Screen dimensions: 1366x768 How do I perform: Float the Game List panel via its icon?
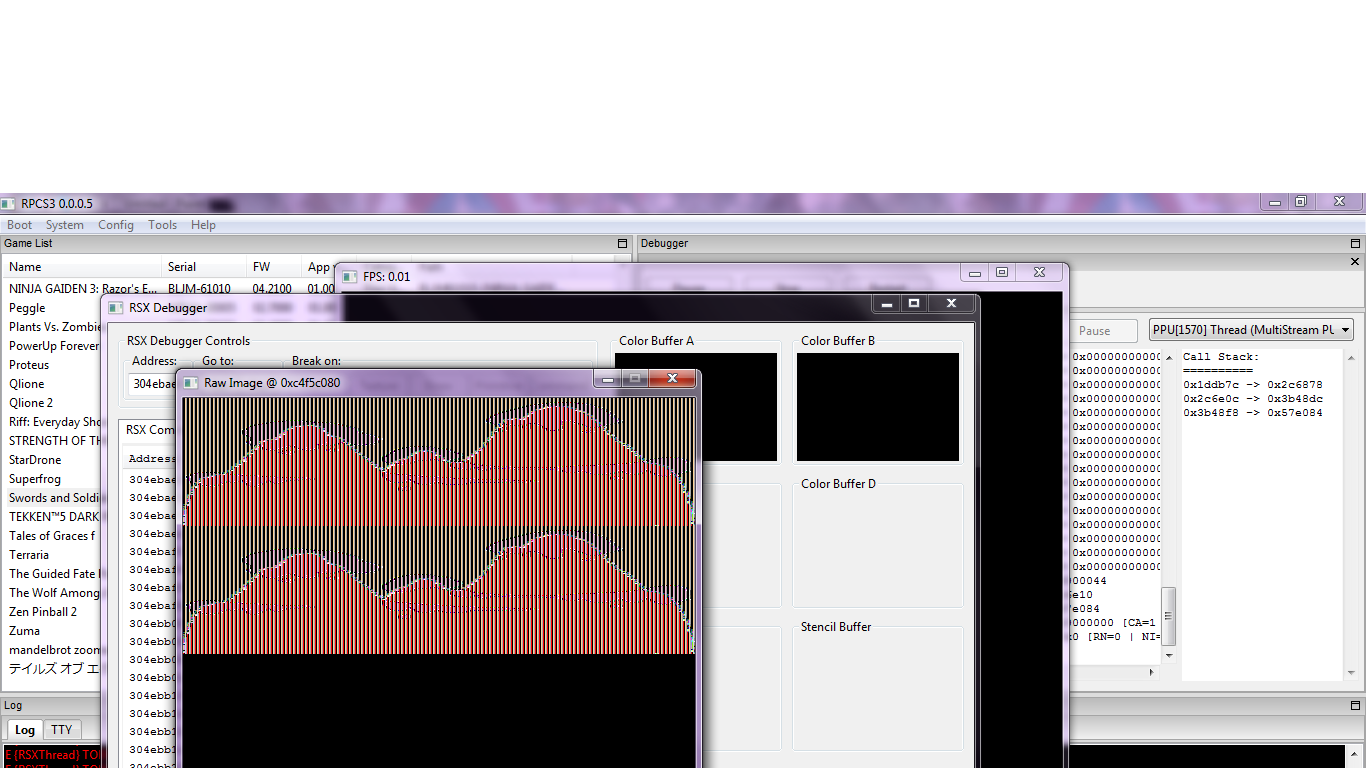[x=622, y=243]
